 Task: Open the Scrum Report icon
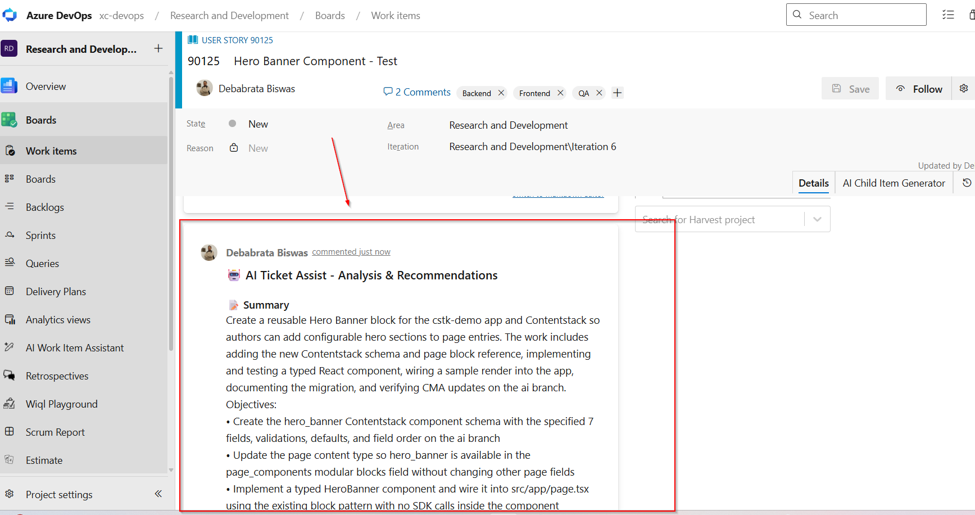(x=9, y=431)
